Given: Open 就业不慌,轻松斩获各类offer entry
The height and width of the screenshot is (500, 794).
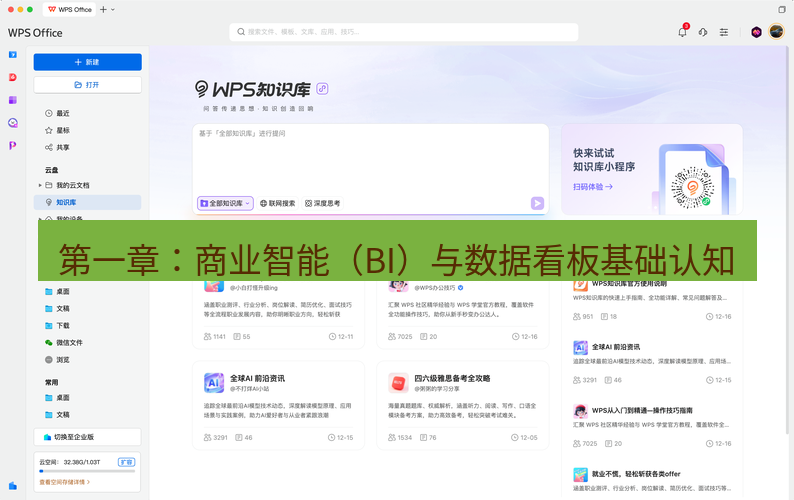Looking at the screenshot, I should point(652,481).
